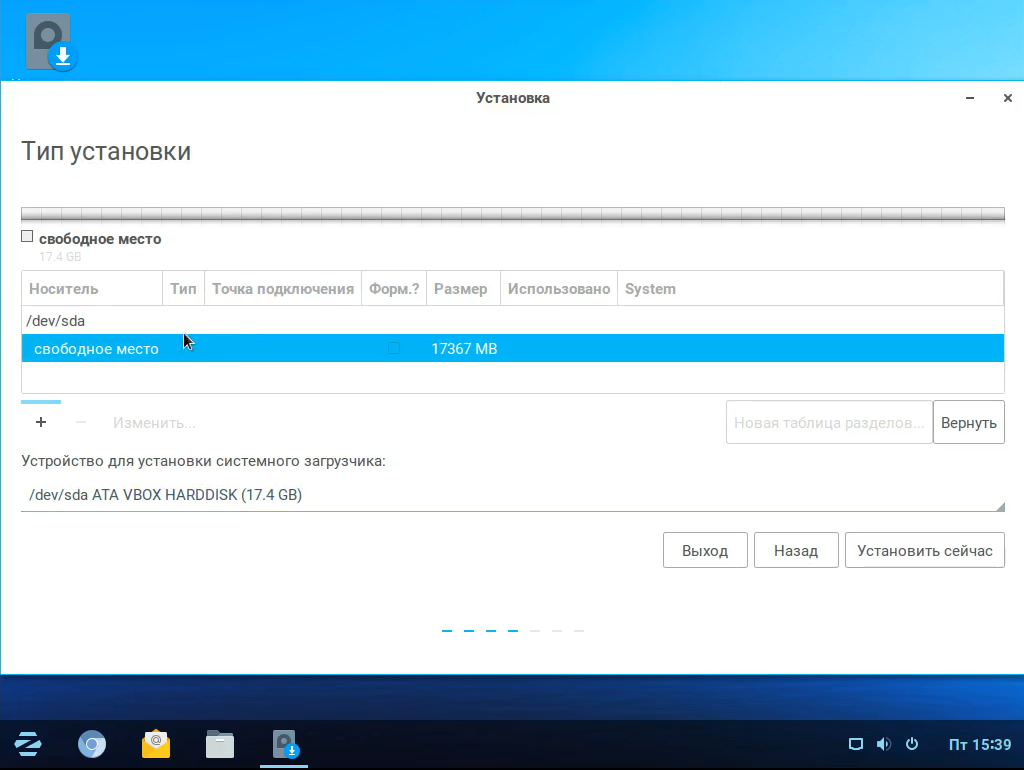Click the power icon in system tray
Screen dimensions: 1024x770
pyautogui.click(x=911, y=744)
